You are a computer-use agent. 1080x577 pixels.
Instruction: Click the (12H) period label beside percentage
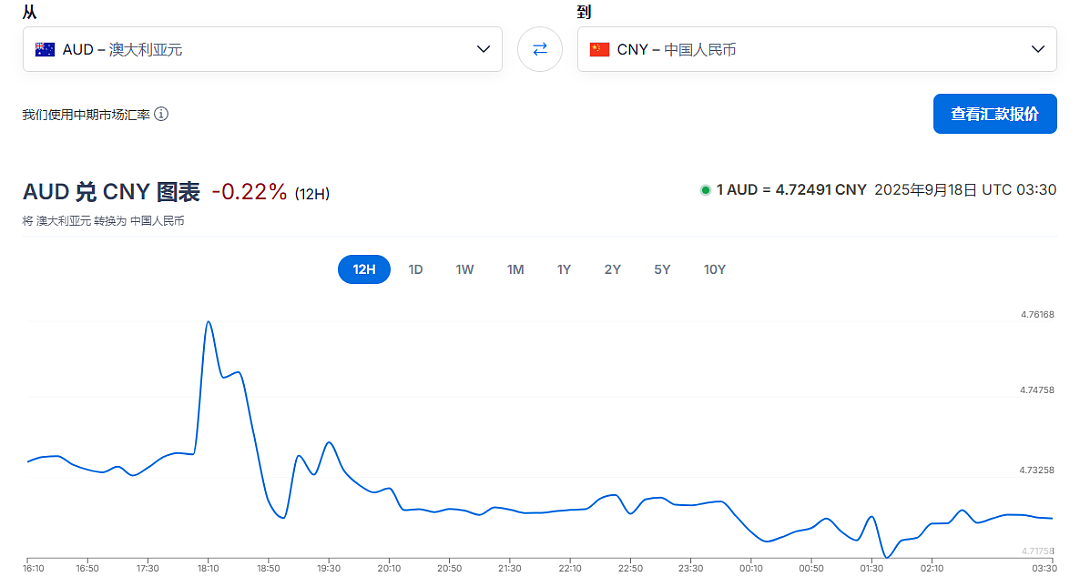312,194
